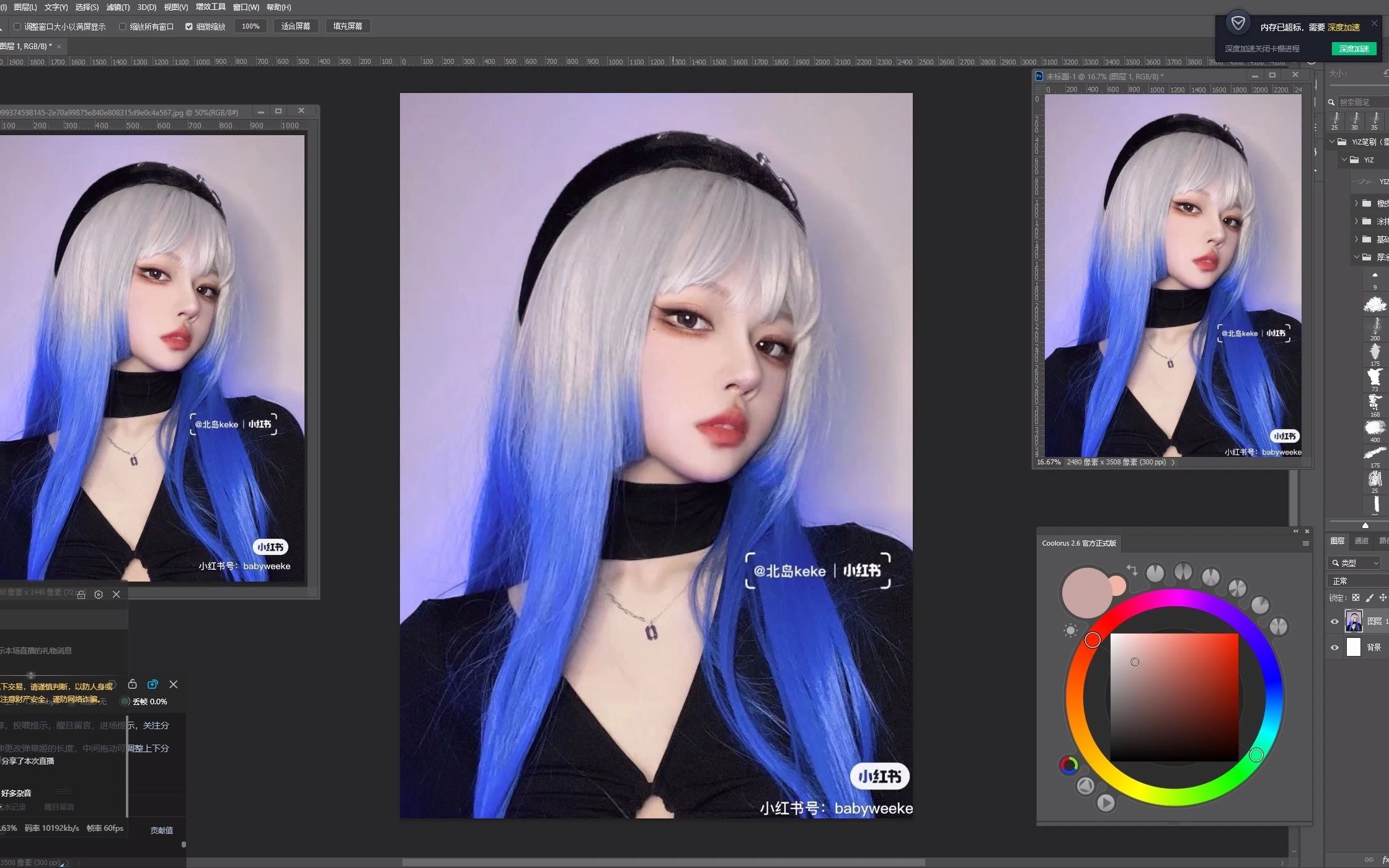Toggle visibility of 图层 1 layer
The image size is (1389, 868).
pos(1334,621)
